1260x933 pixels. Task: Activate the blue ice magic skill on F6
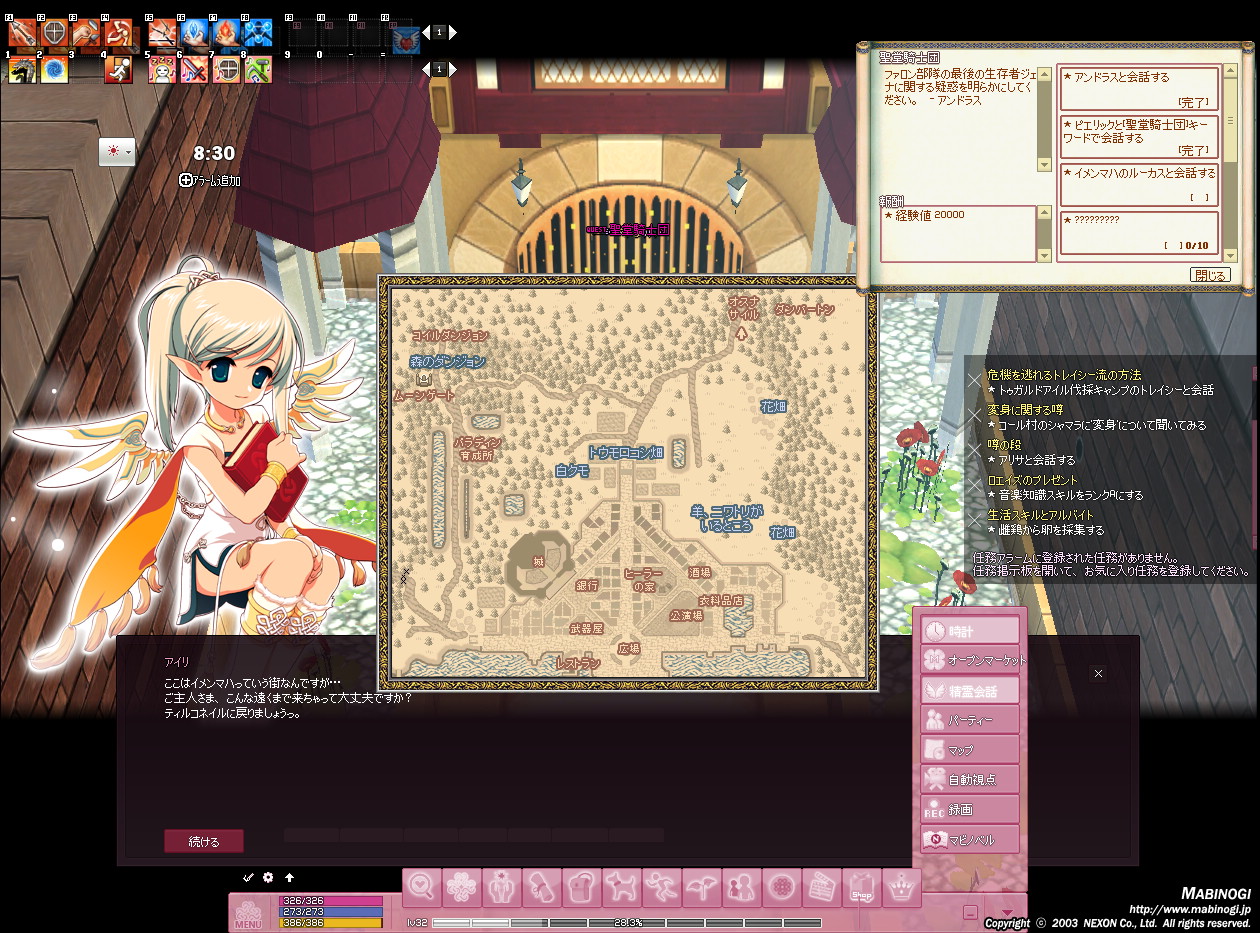click(x=194, y=33)
